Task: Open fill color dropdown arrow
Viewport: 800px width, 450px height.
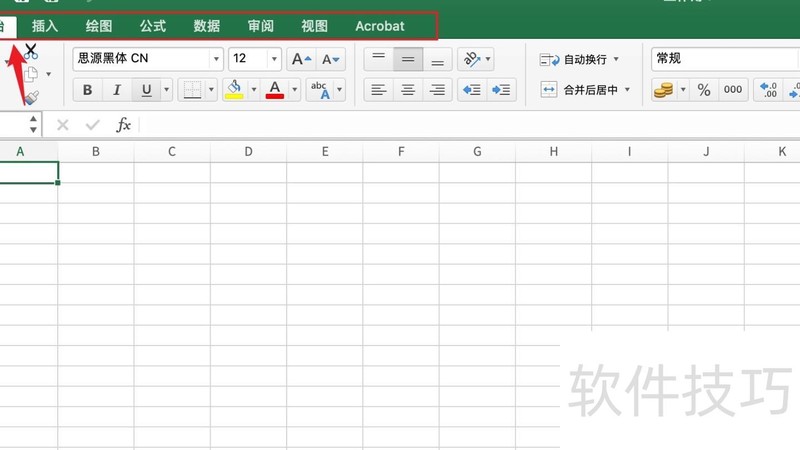Action: tap(254, 90)
